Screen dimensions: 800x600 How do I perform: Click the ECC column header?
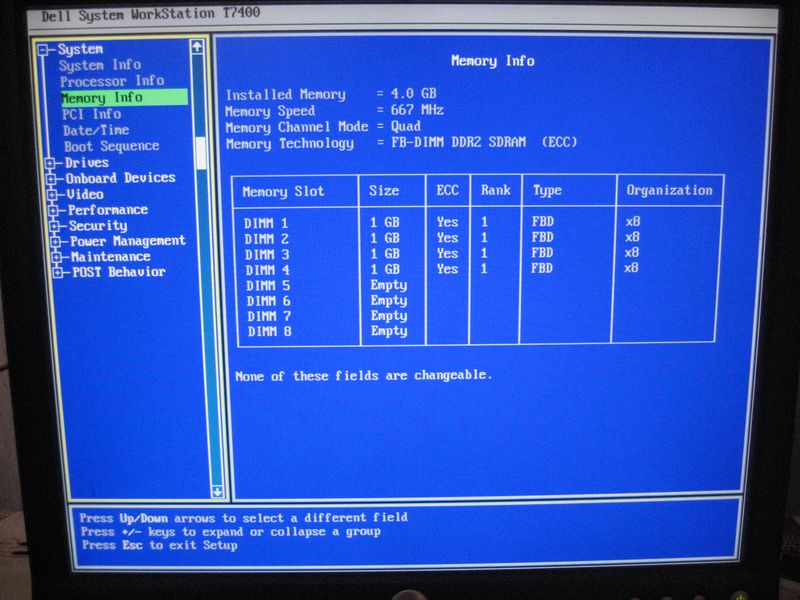click(x=447, y=190)
